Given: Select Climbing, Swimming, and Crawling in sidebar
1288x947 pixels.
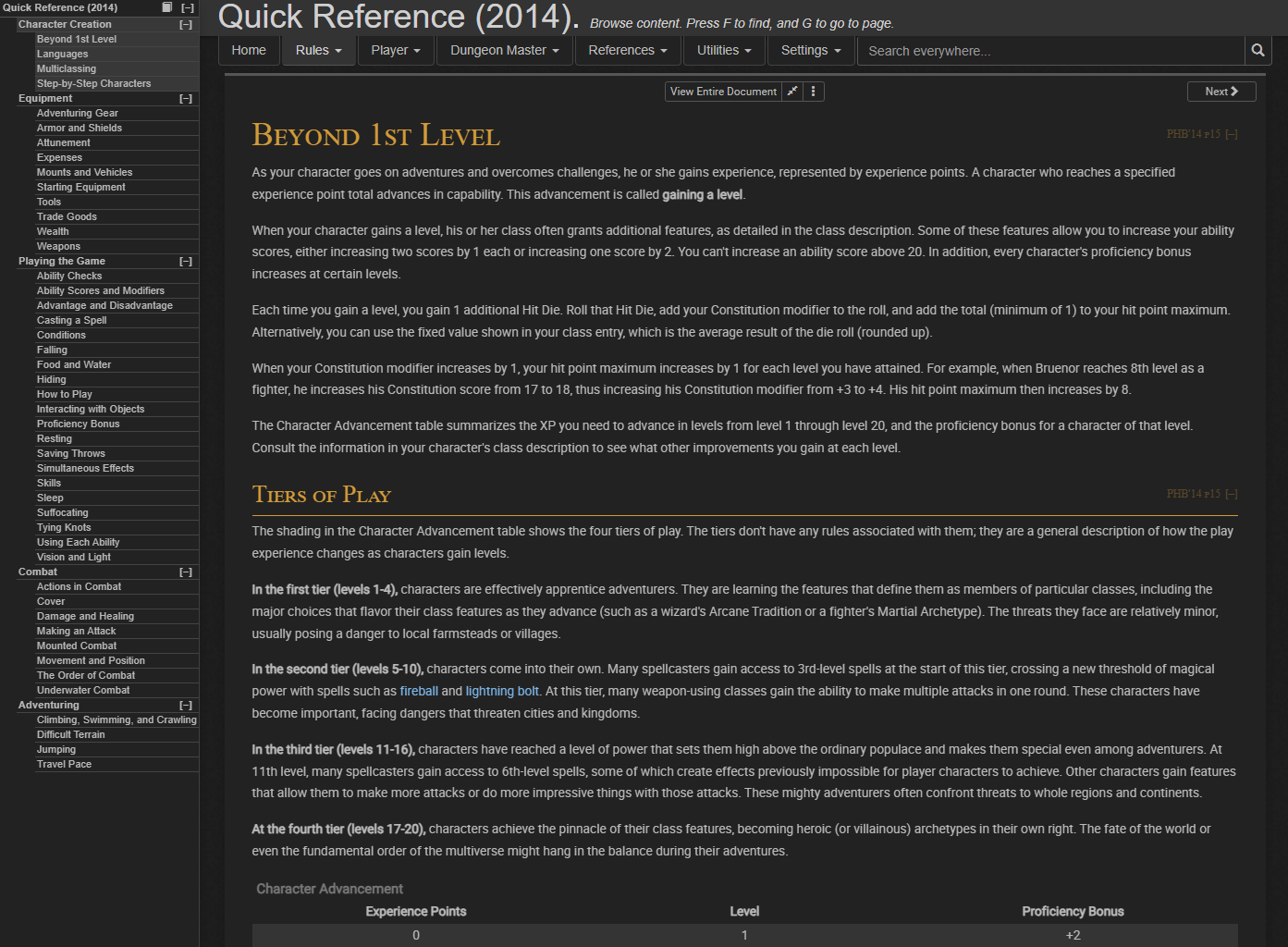Looking at the screenshot, I should [117, 720].
